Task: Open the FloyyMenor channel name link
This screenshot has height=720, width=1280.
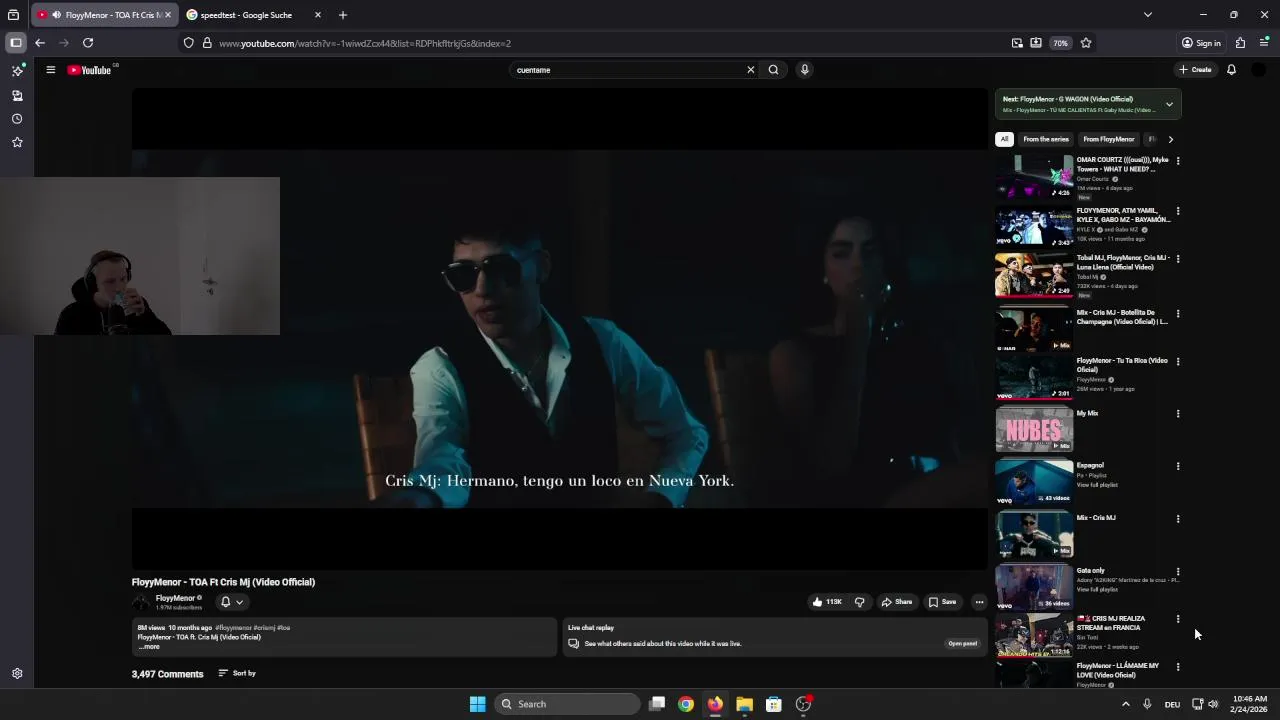Action: pyautogui.click(x=175, y=598)
